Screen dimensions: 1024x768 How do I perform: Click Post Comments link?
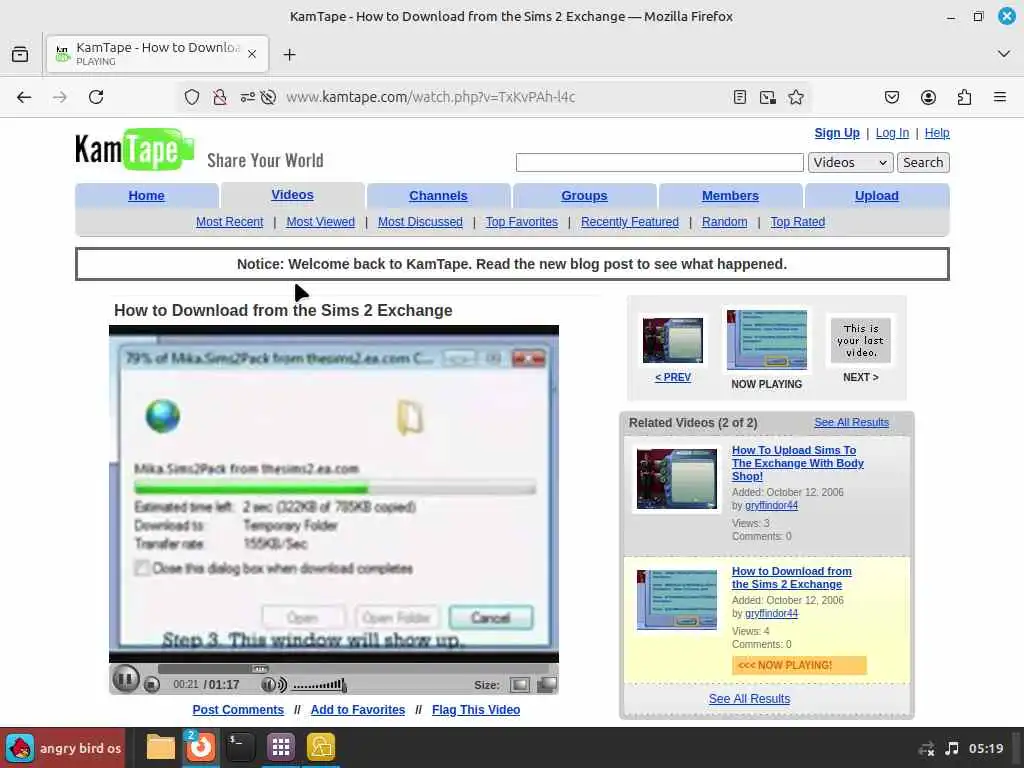(x=238, y=710)
